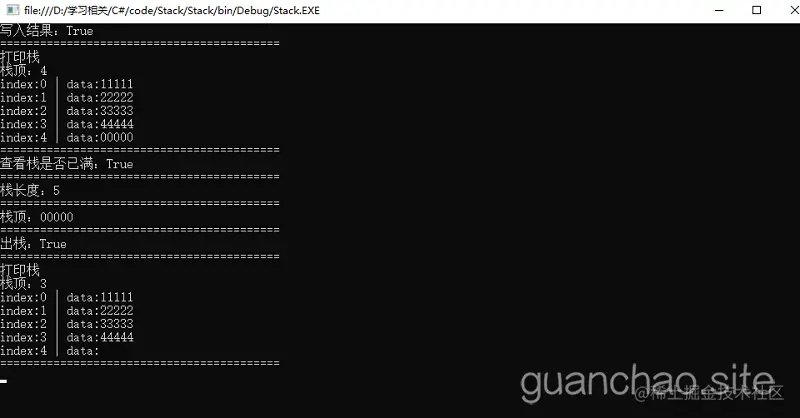Click the '栈长度: 5' output line
This screenshot has height=418, width=800.
click(x=30, y=190)
